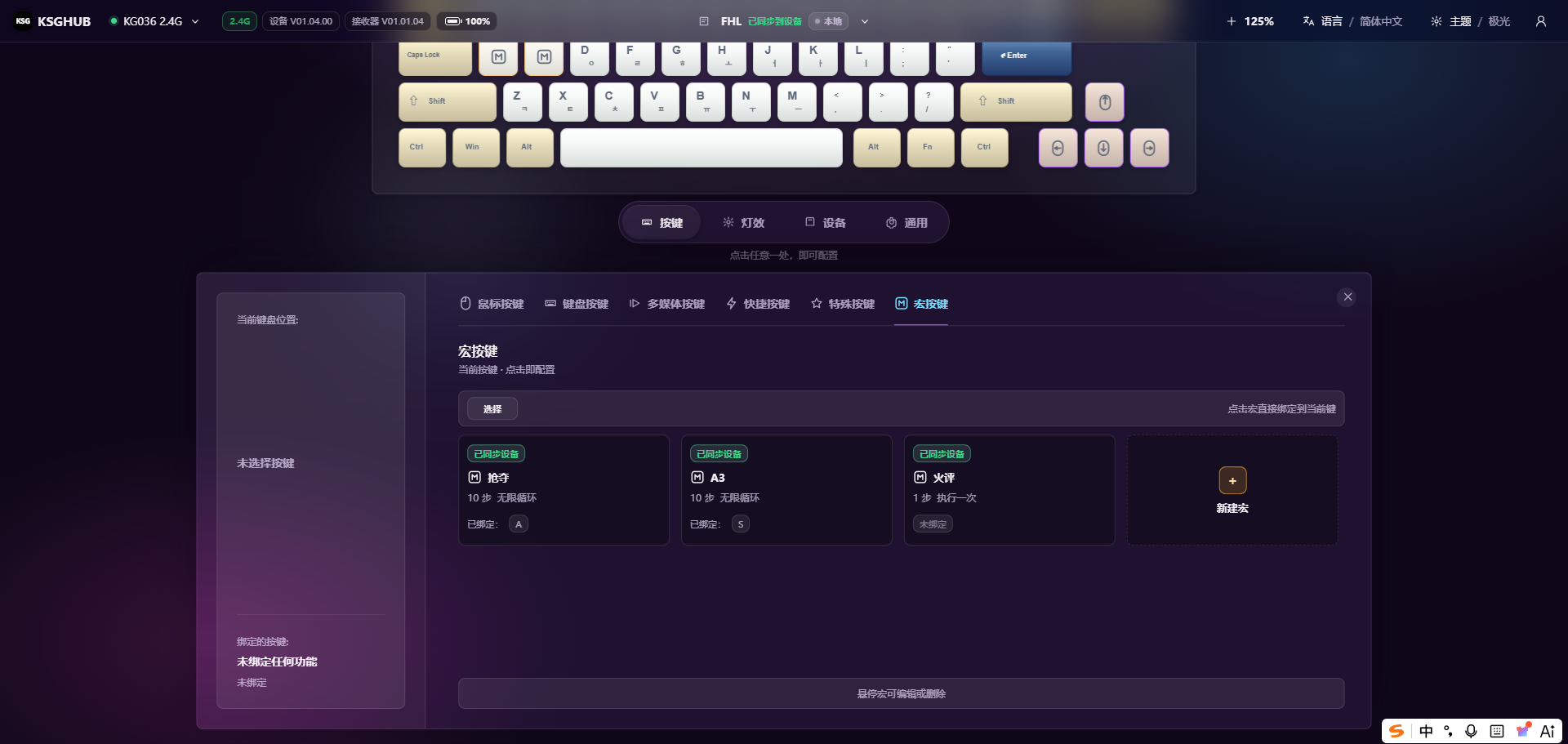Select the 火评 macro card
Image resolution: width=1568 pixels, height=744 pixels.
[1009, 490]
